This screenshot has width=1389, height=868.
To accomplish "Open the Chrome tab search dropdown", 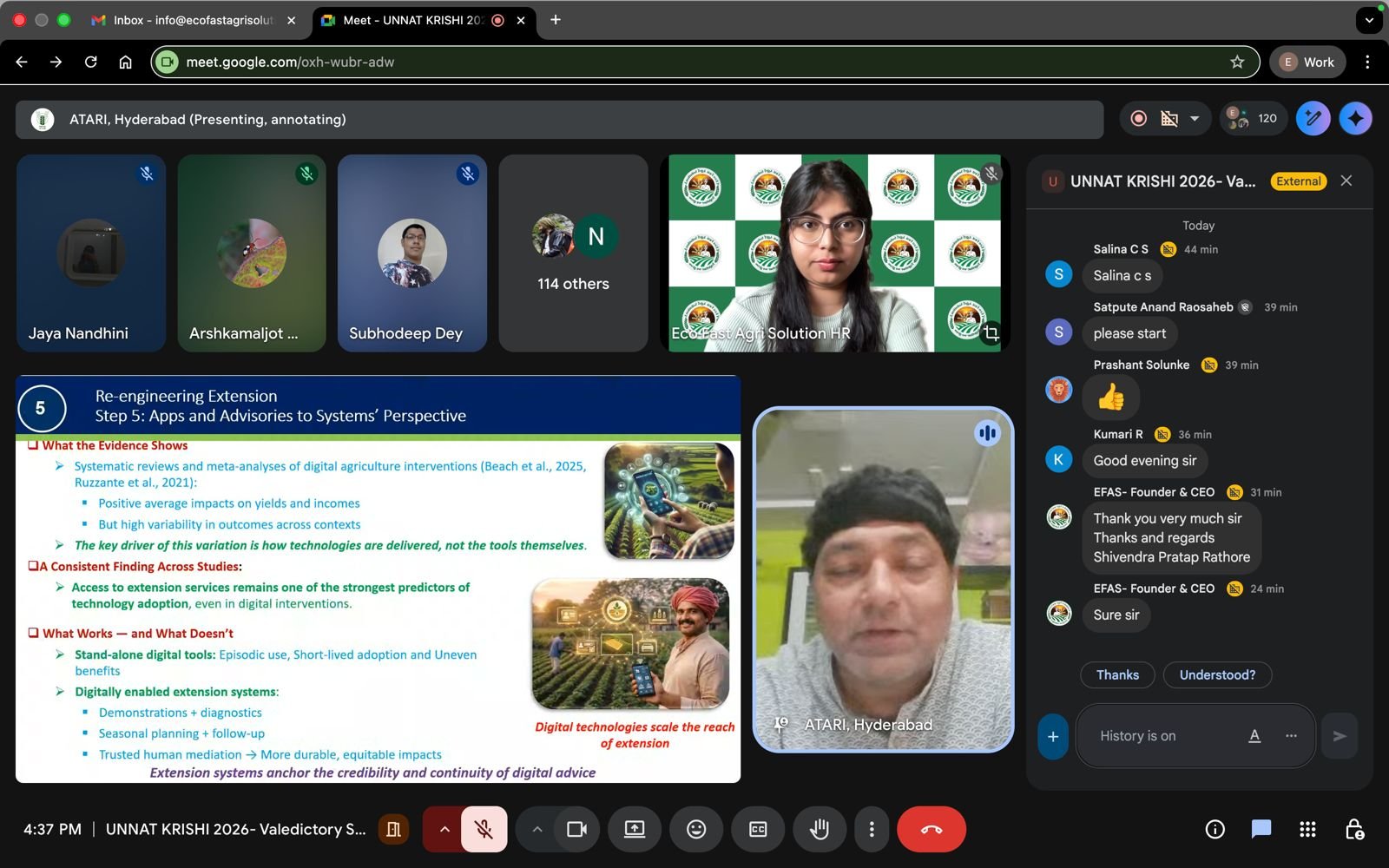I will (1369, 19).
